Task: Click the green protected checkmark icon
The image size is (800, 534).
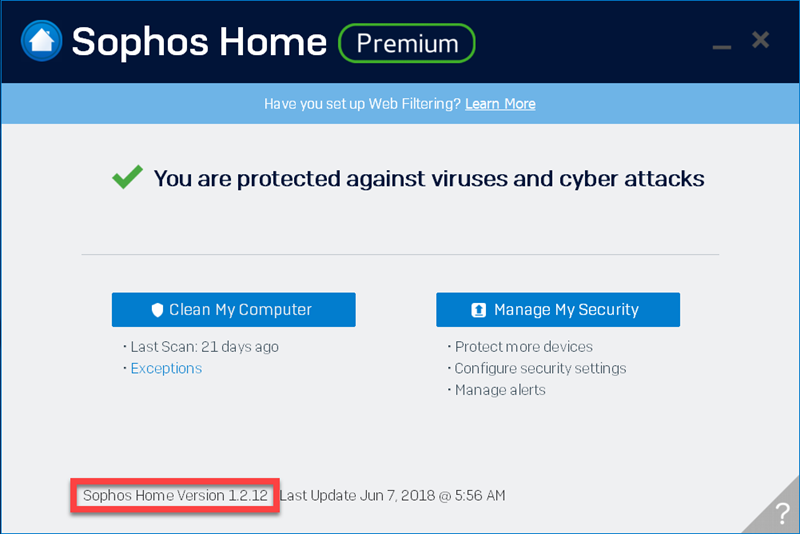Action: coord(127,178)
